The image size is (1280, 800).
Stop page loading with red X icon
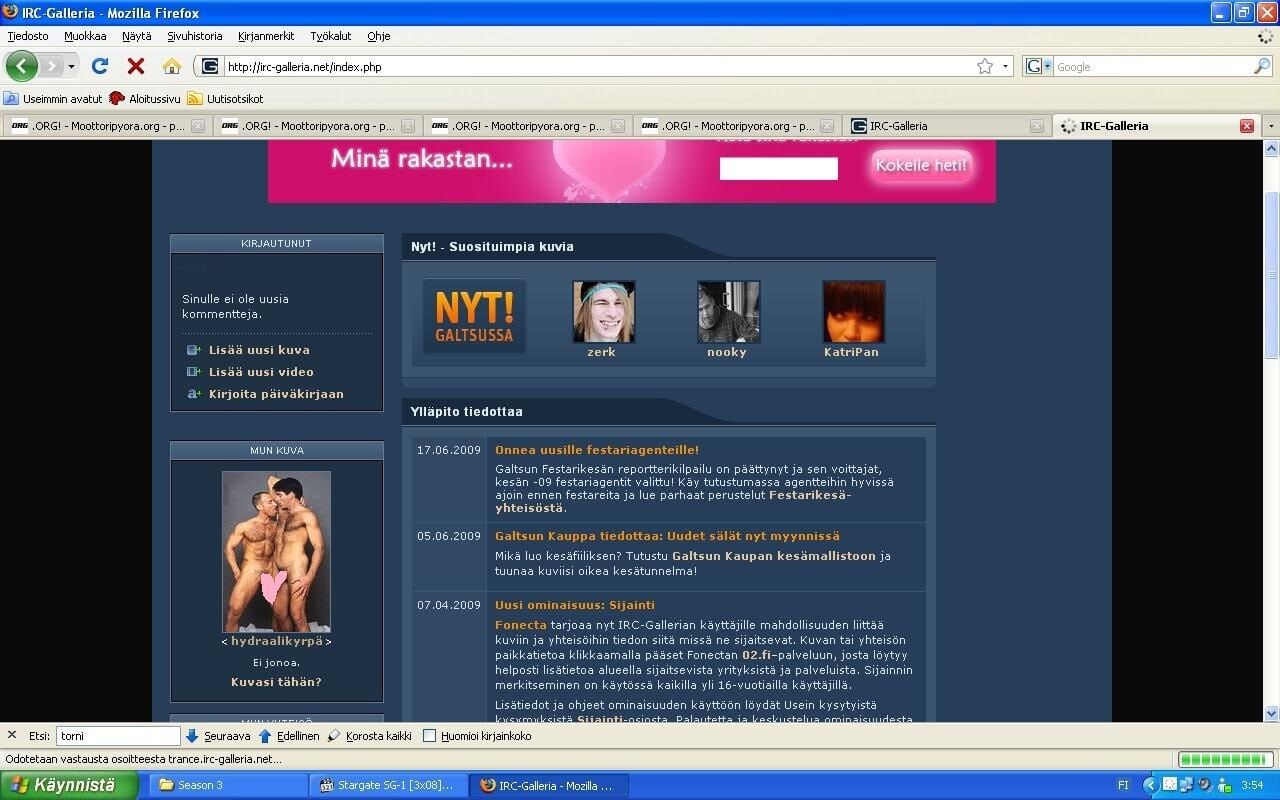coord(136,67)
